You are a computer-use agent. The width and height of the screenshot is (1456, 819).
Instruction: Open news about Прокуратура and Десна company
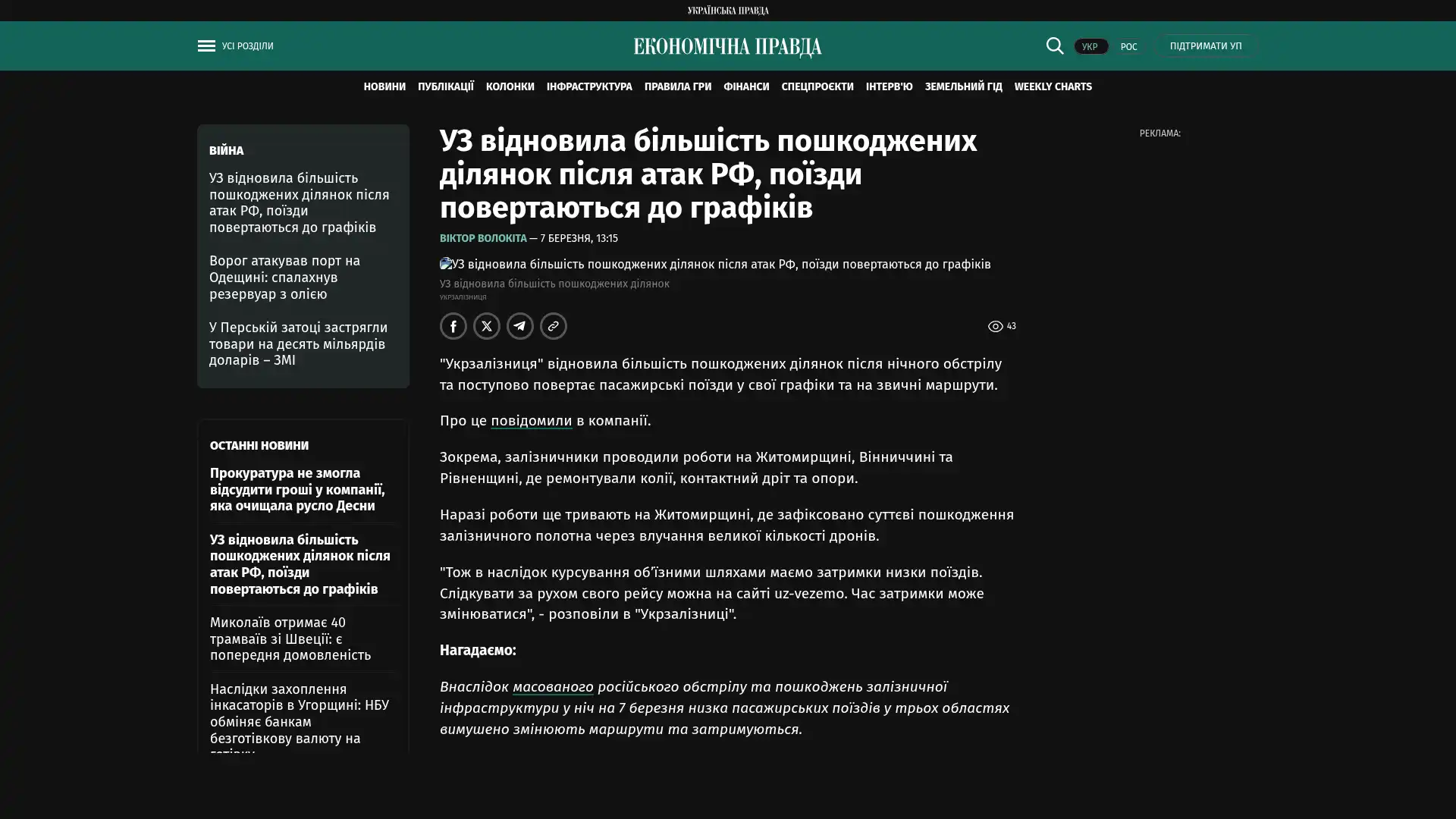pyautogui.click(x=297, y=489)
